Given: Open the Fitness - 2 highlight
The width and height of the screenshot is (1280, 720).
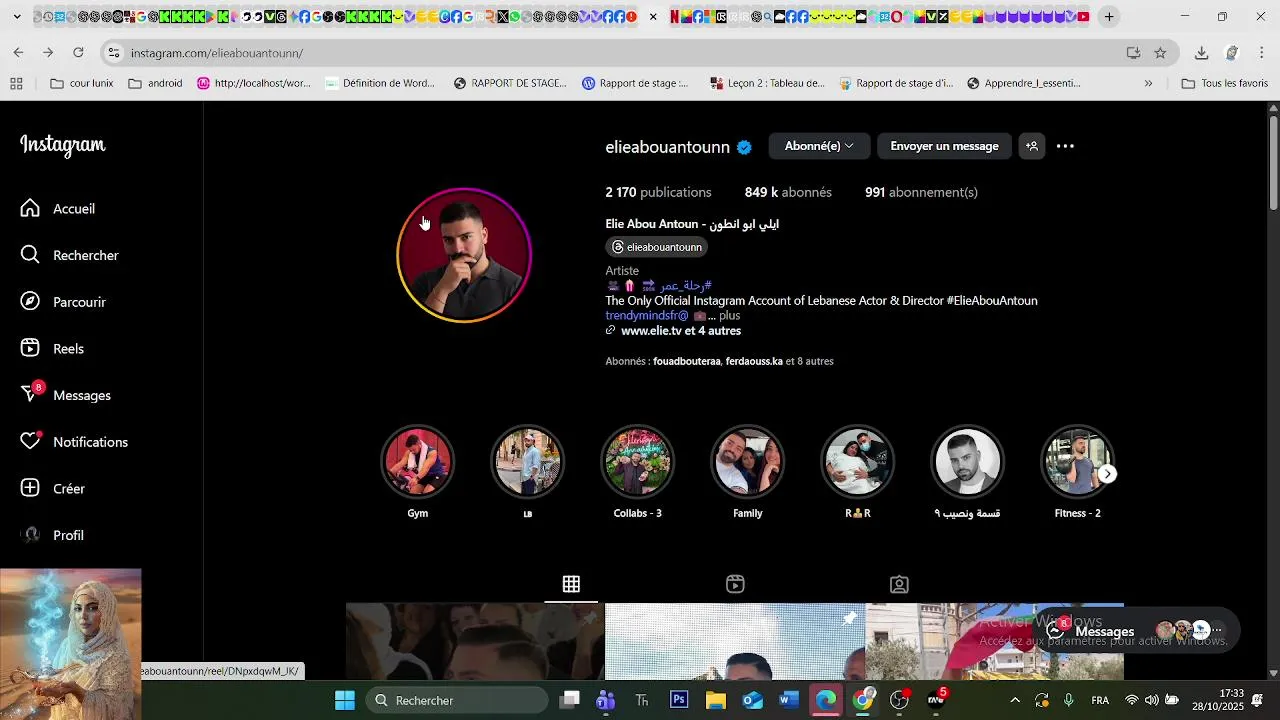Looking at the screenshot, I should coord(1078,461).
